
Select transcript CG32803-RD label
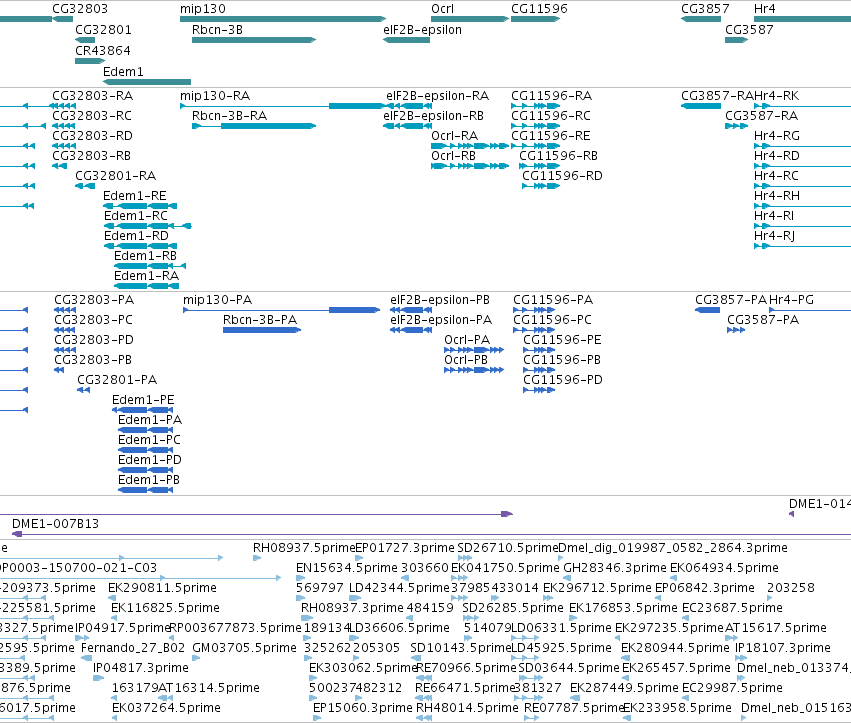coord(92,136)
